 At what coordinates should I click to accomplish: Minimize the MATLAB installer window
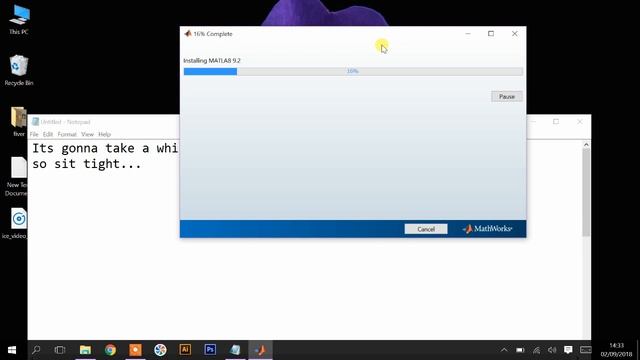[x=468, y=33]
